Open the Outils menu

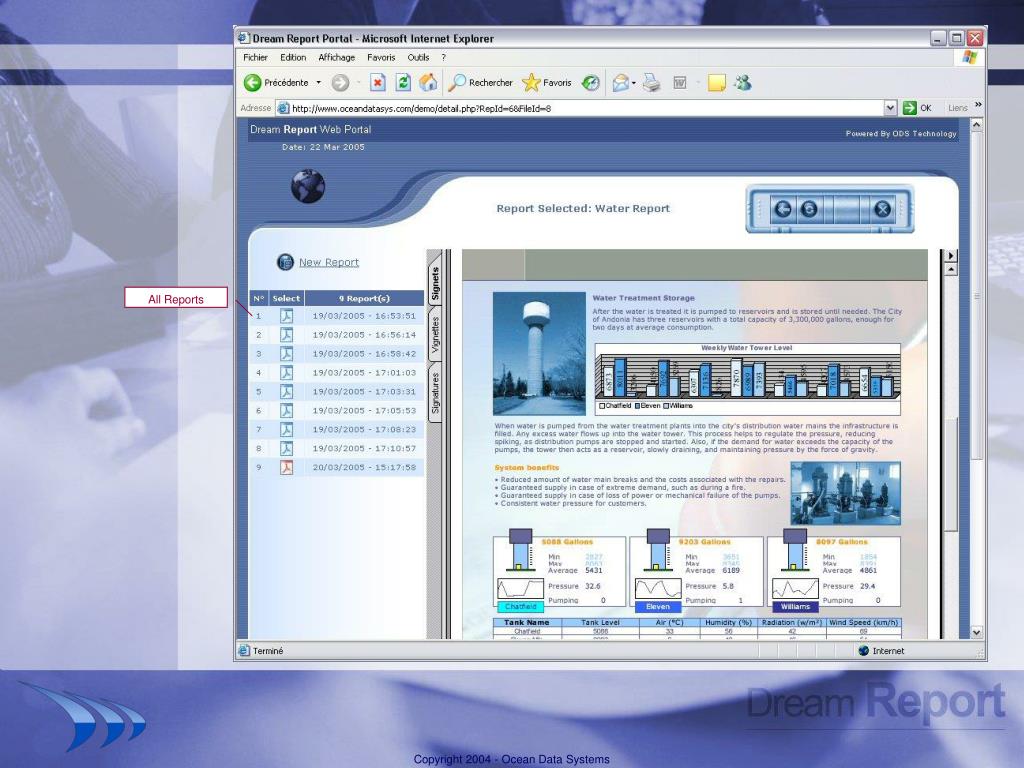click(x=418, y=57)
